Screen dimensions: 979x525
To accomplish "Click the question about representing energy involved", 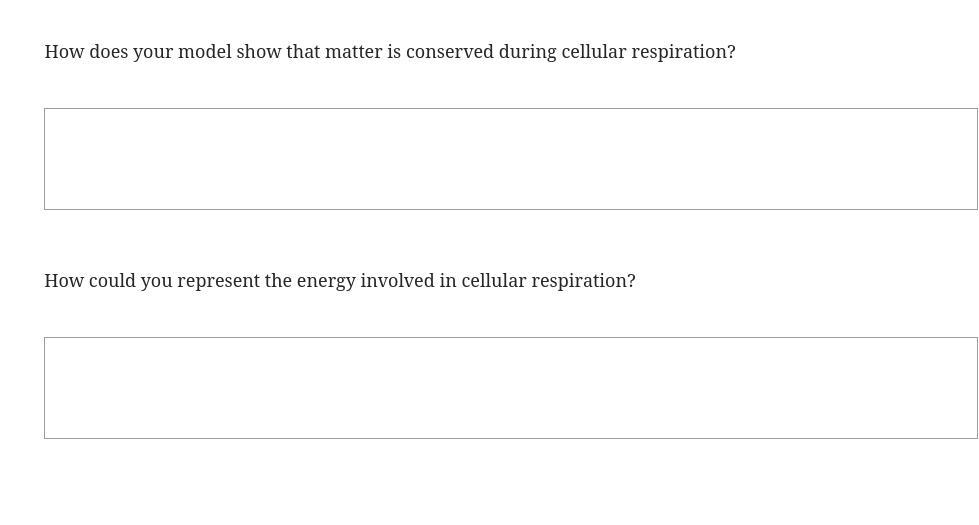I will (340, 281).
